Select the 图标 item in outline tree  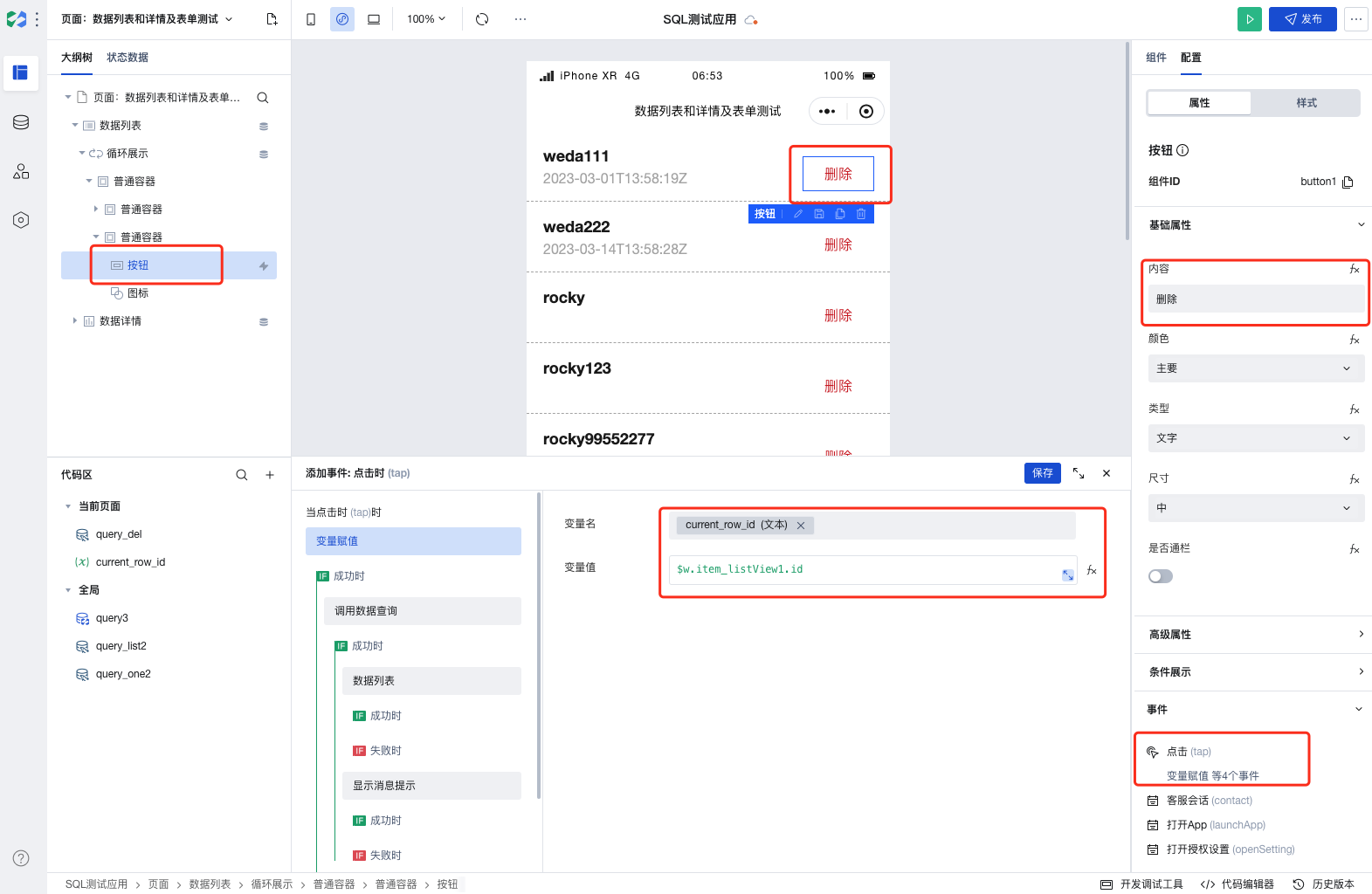(138, 293)
